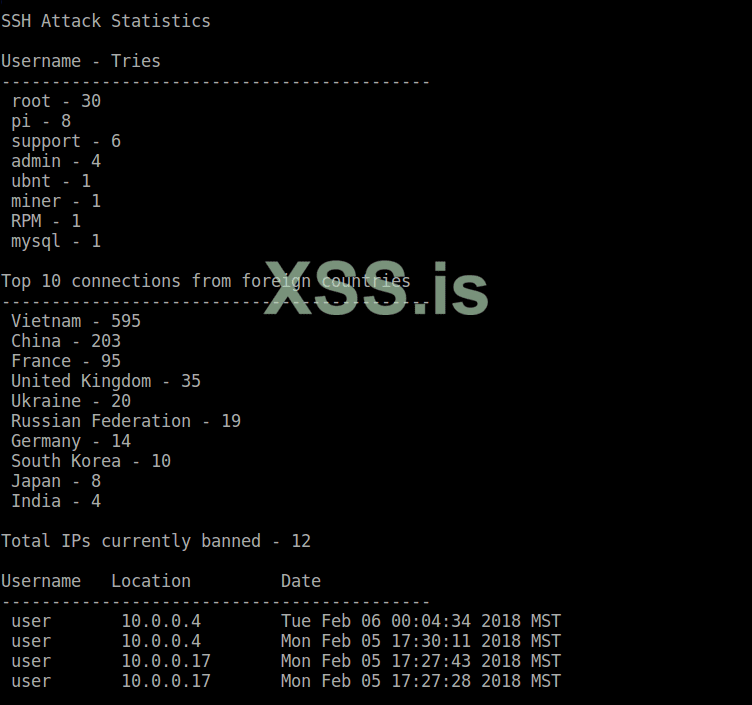752x705 pixels.
Task: Click the United Kingdom - 35 line
Action: (106, 381)
